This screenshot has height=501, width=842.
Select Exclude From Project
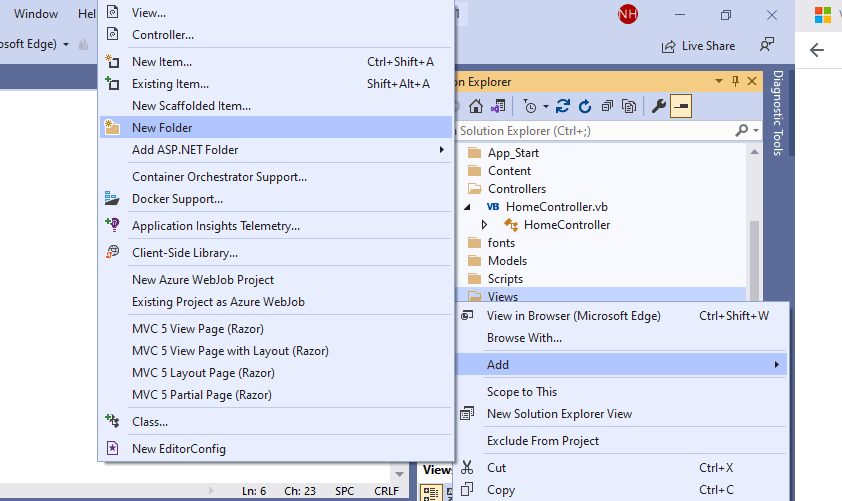tap(621, 440)
